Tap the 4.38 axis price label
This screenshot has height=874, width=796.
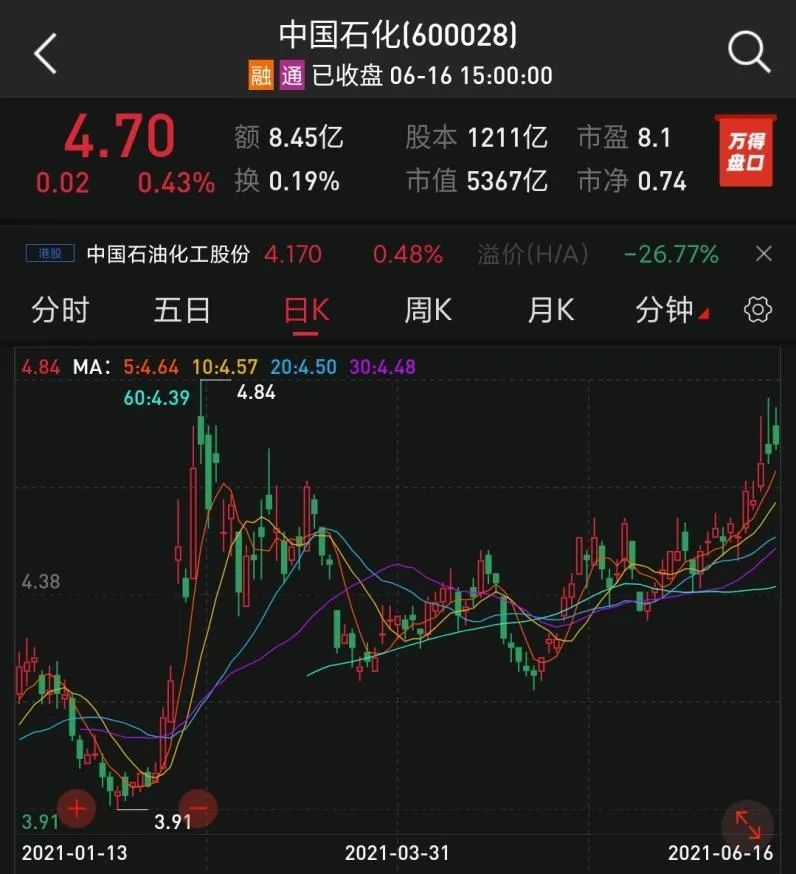(40, 582)
